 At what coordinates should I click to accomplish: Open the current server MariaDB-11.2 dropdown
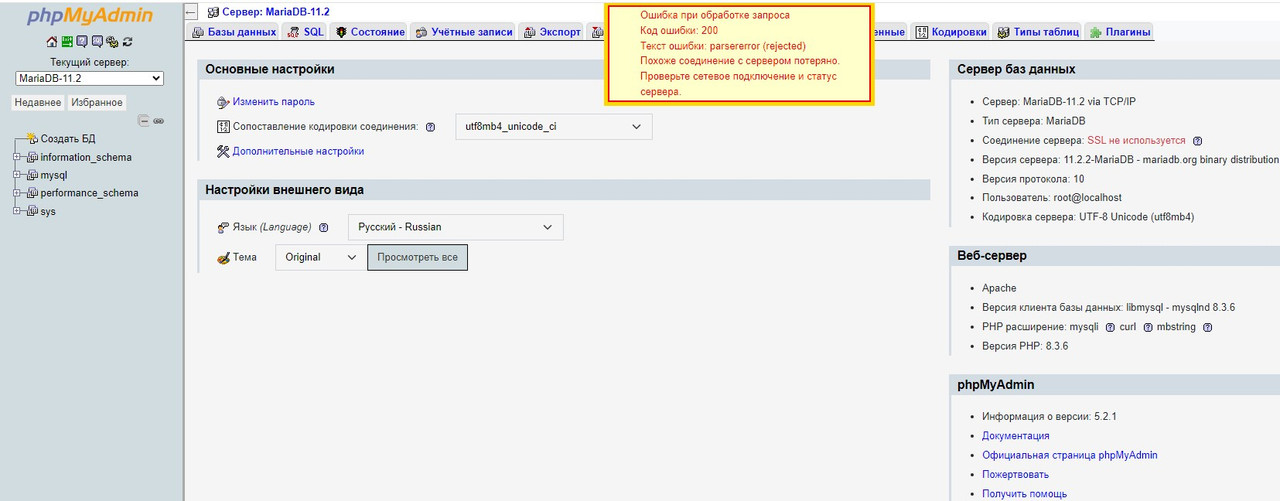tap(90, 78)
